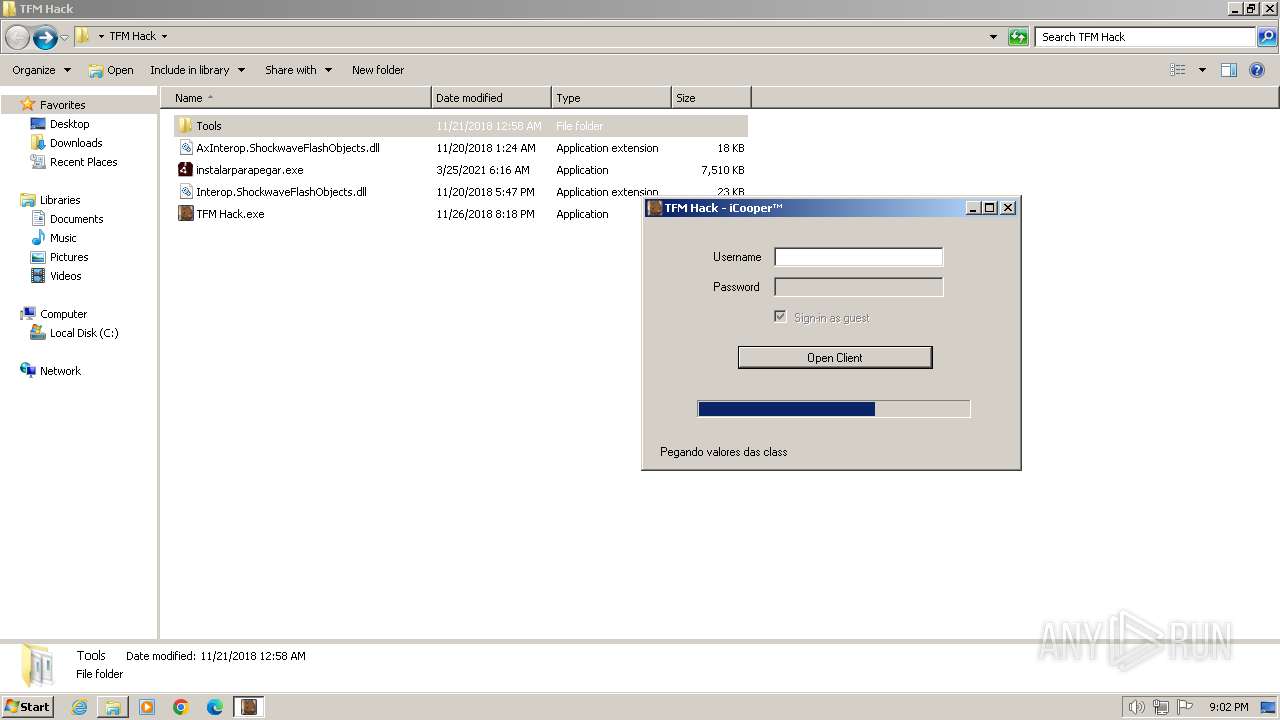Screen dimensions: 1280x720
Task: Click the Start button
Action: pos(27,707)
